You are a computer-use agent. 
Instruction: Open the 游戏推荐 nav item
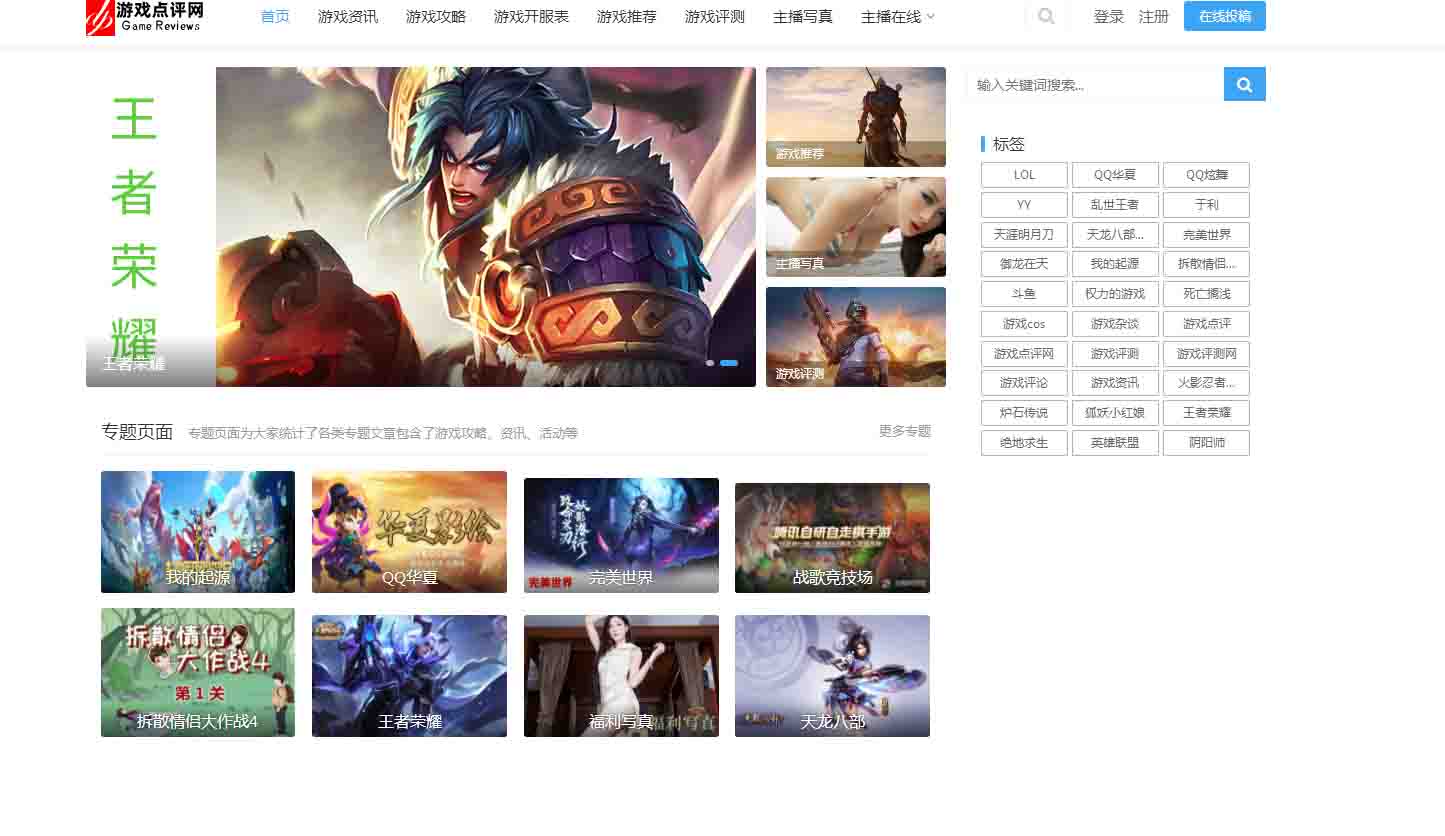627,16
